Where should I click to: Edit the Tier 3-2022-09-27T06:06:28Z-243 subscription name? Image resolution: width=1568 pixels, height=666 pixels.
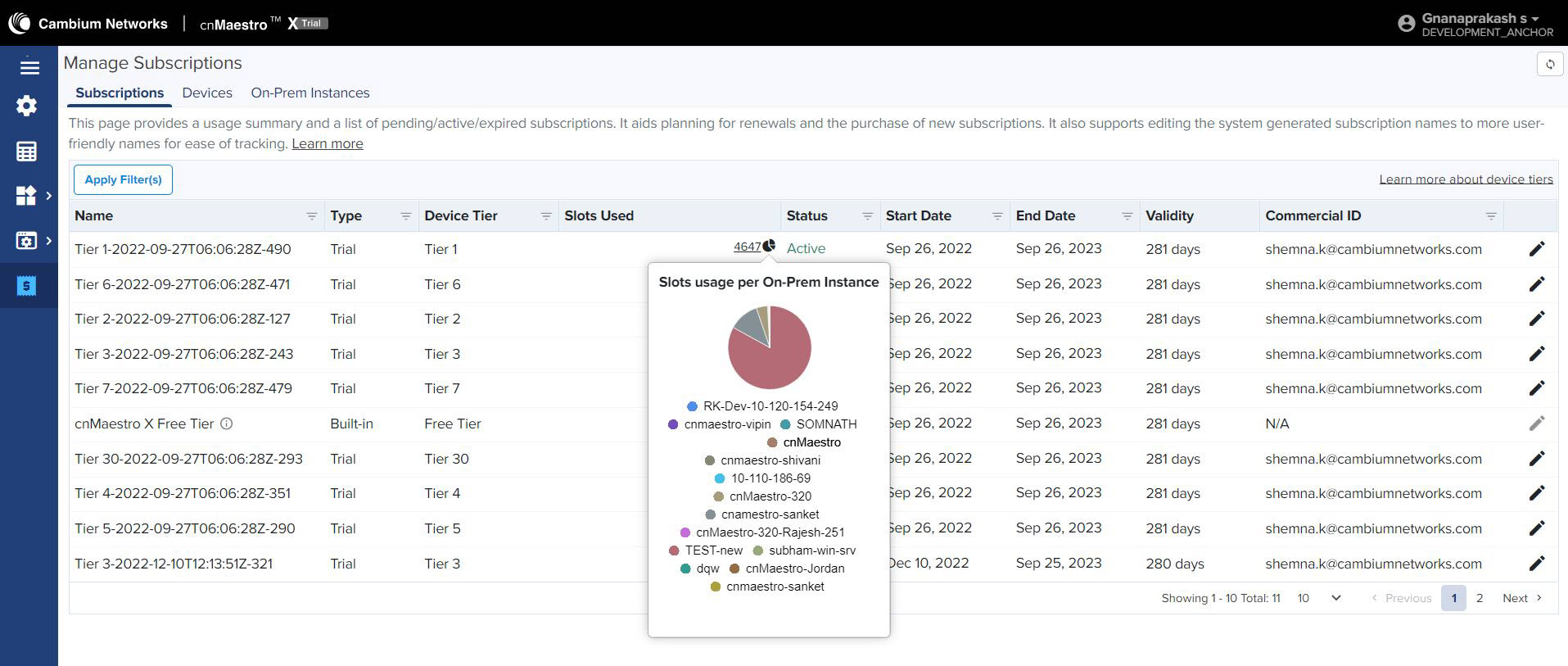click(x=1537, y=354)
